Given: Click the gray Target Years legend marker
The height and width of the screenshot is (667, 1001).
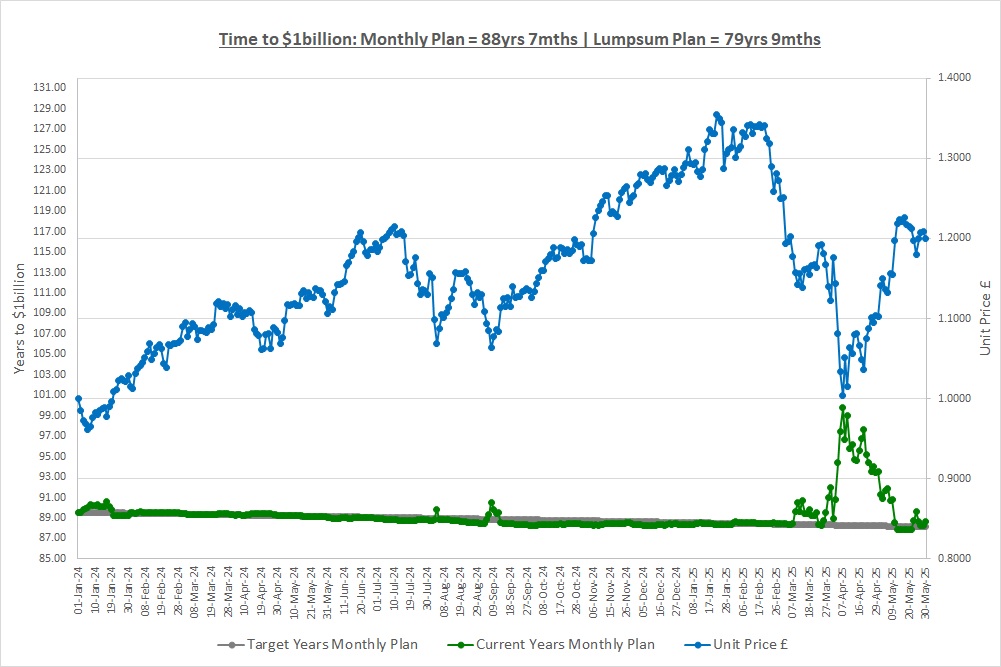Looking at the screenshot, I should (x=232, y=644).
